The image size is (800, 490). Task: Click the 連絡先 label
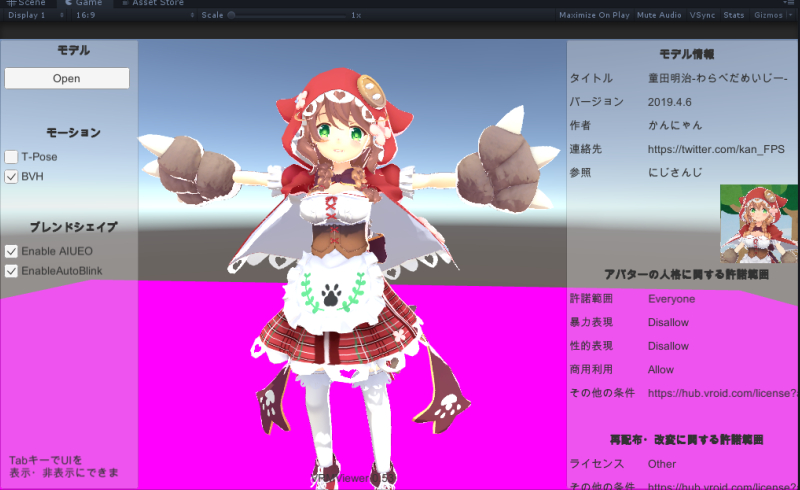click(x=586, y=149)
